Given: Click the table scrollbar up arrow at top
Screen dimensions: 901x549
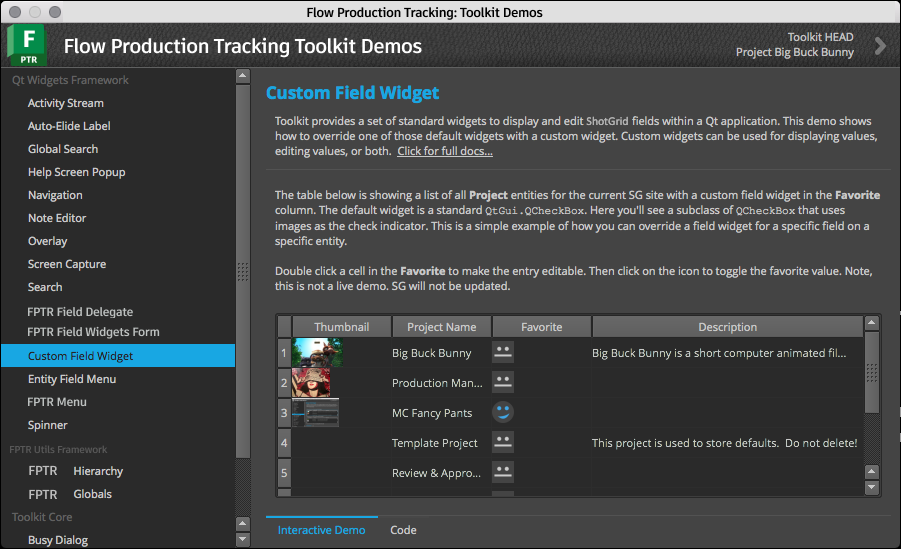Looking at the screenshot, I should [872, 323].
